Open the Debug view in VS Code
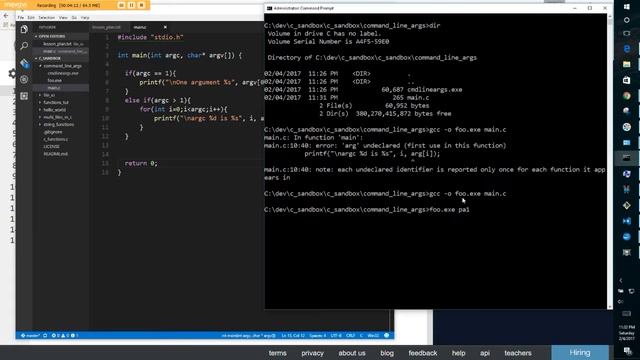The image size is (640, 360). point(24,79)
